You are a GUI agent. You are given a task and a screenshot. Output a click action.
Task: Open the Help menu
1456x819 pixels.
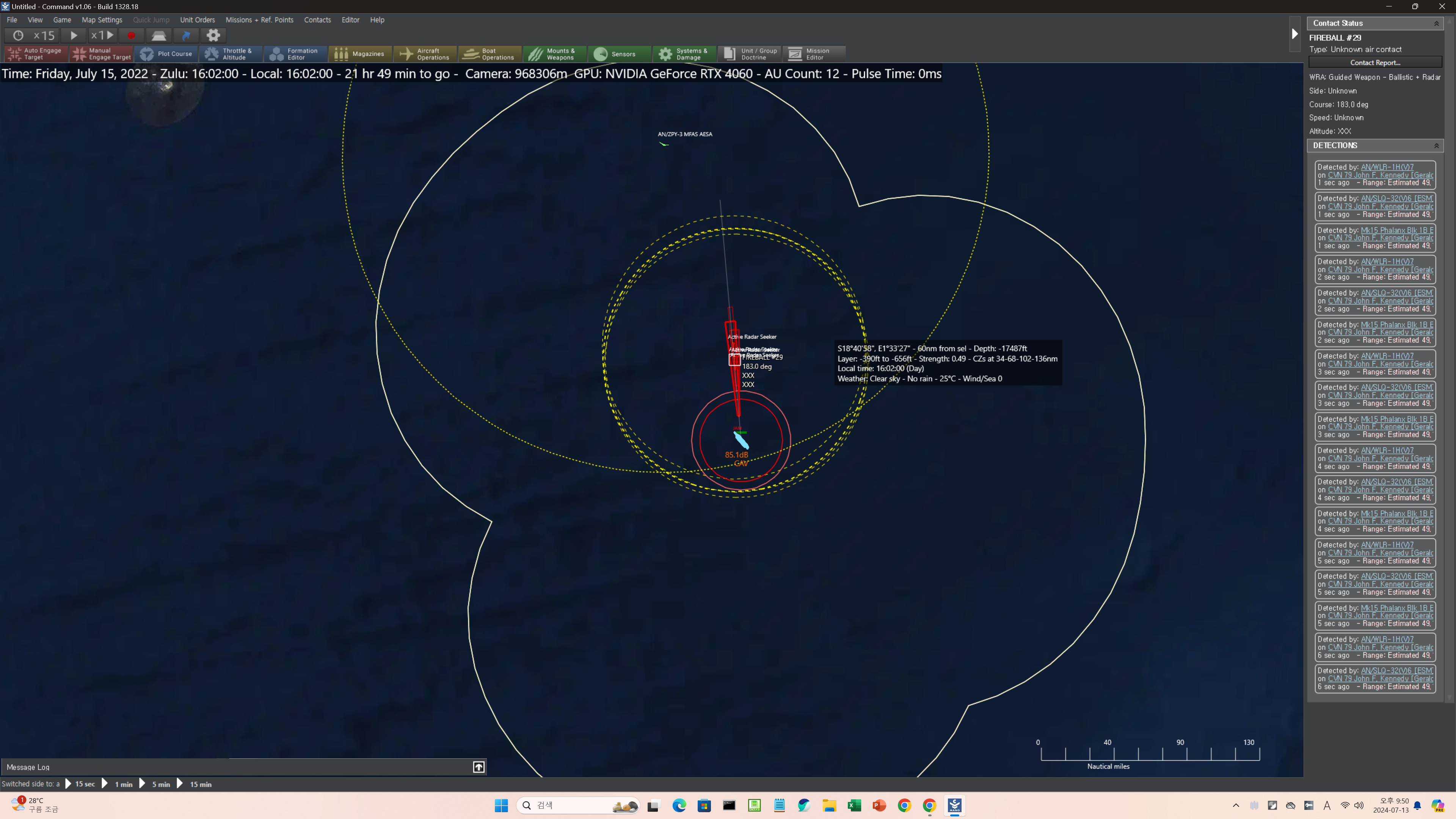(377, 20)
